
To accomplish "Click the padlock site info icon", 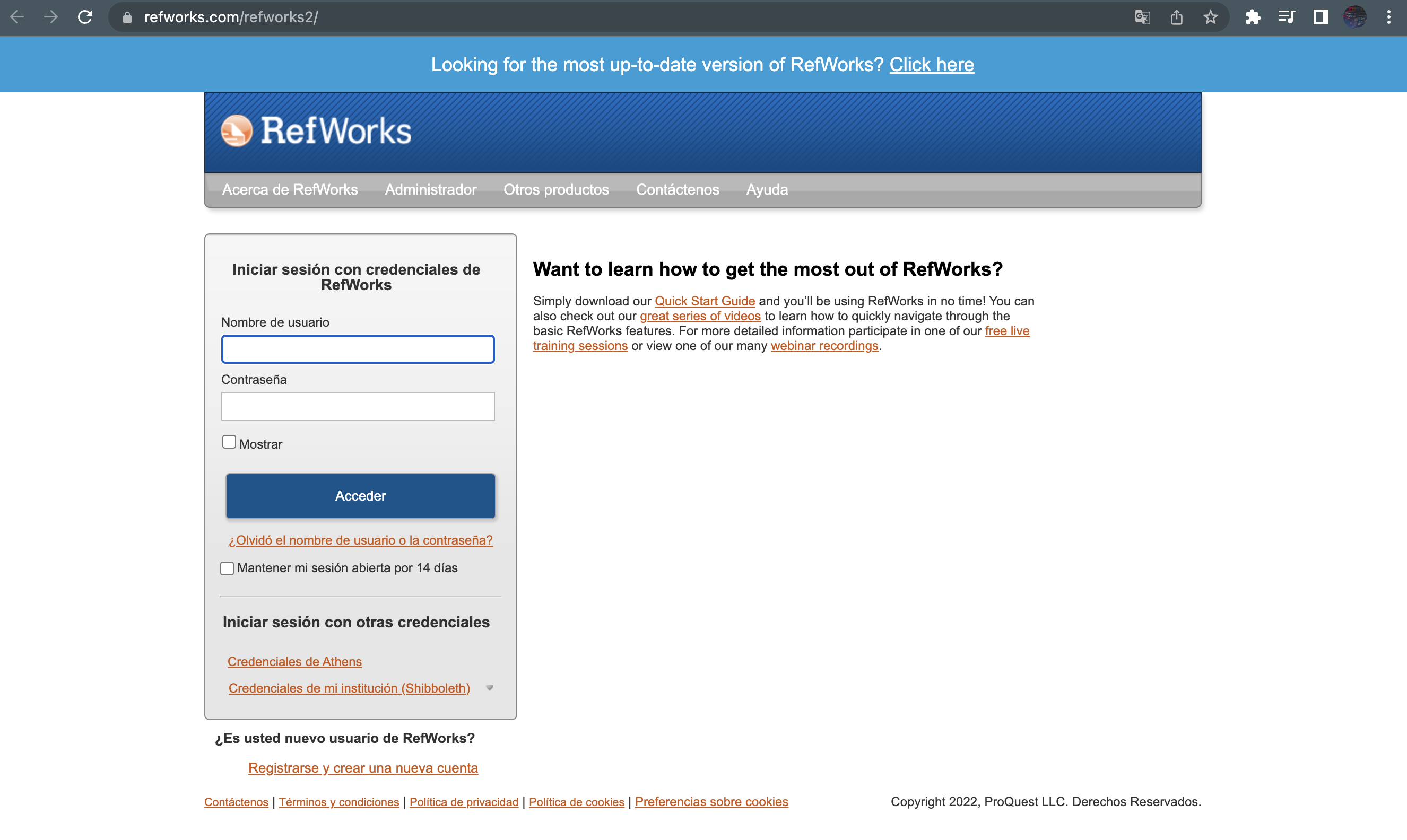I will point(127,17).
